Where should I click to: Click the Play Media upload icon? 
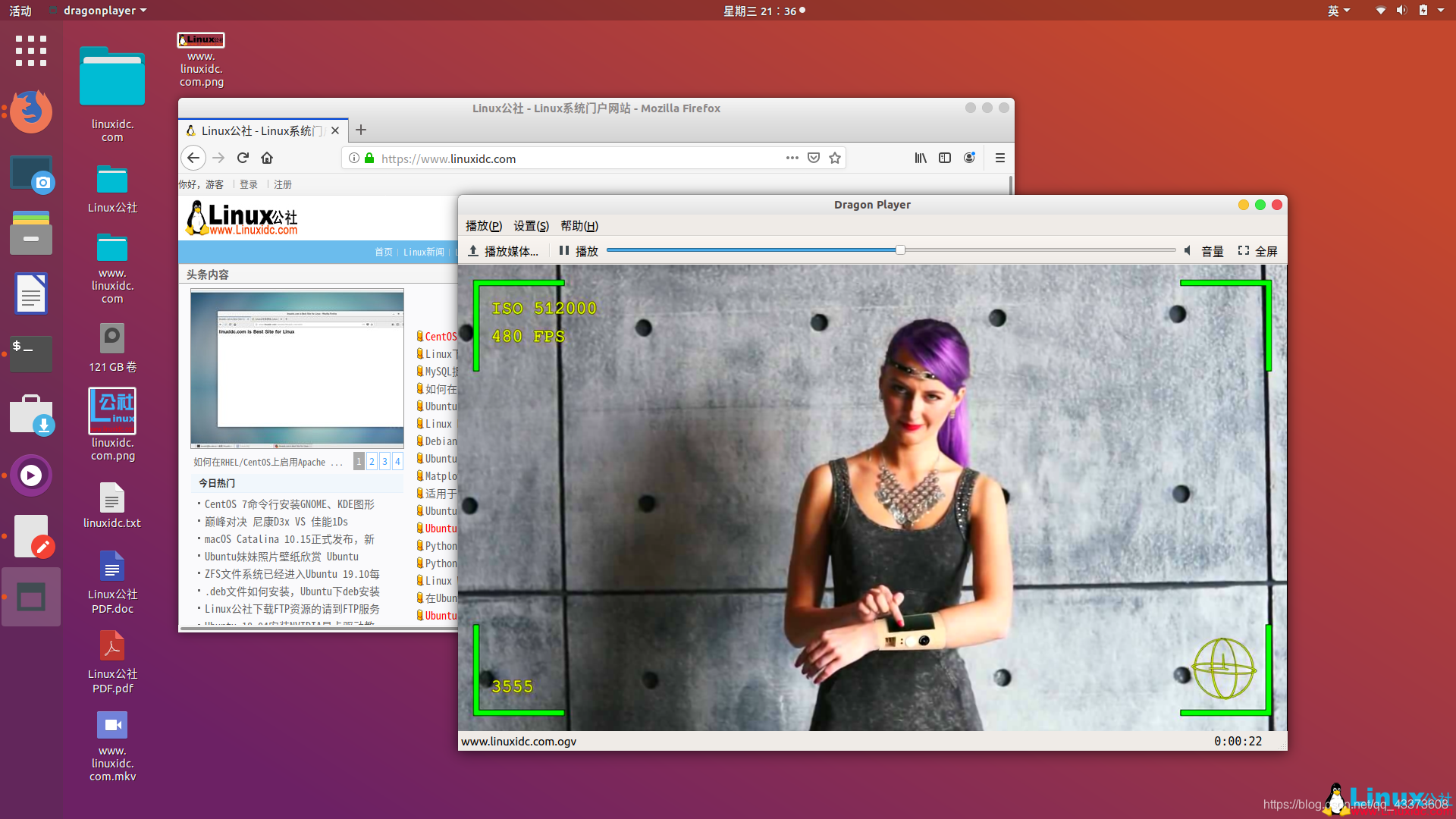tap(472, 251)
